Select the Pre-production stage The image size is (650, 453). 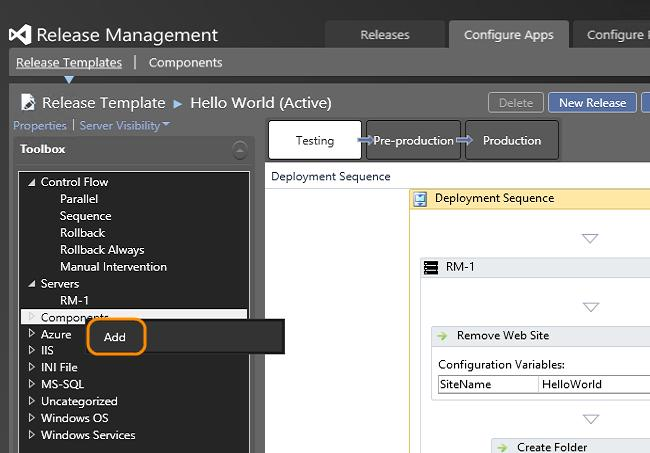point(413,141)
